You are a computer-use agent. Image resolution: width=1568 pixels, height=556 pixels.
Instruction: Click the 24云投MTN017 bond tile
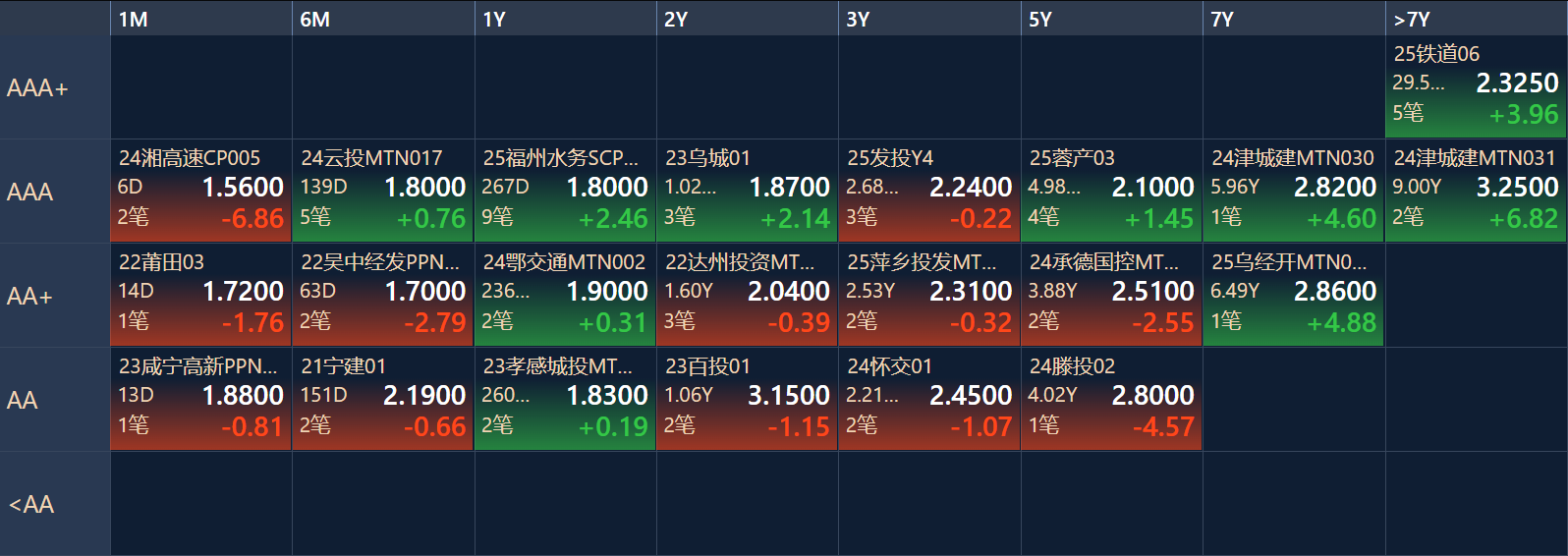pos(383,191)
